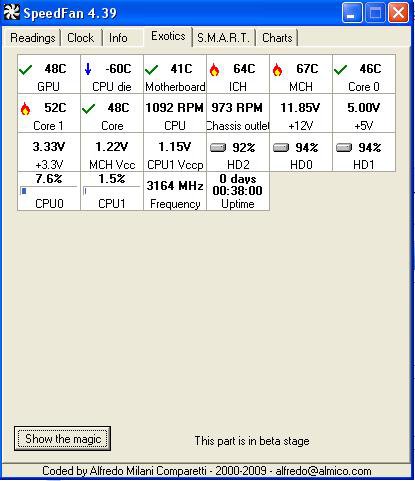415x481 pixels.
Task: Open the Clock tab
Action: (x=81, y=38)
